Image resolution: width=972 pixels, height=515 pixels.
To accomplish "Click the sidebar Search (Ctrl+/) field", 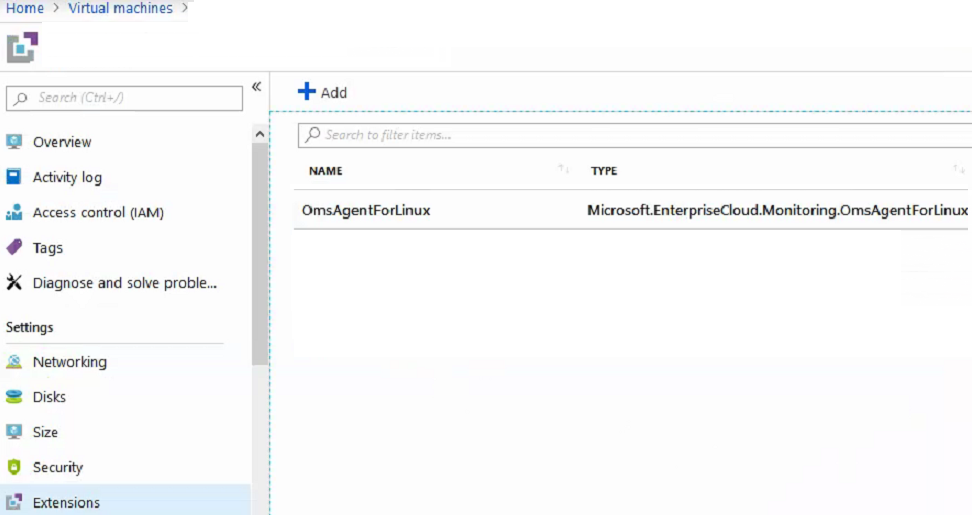I will (x=125, y=98).
